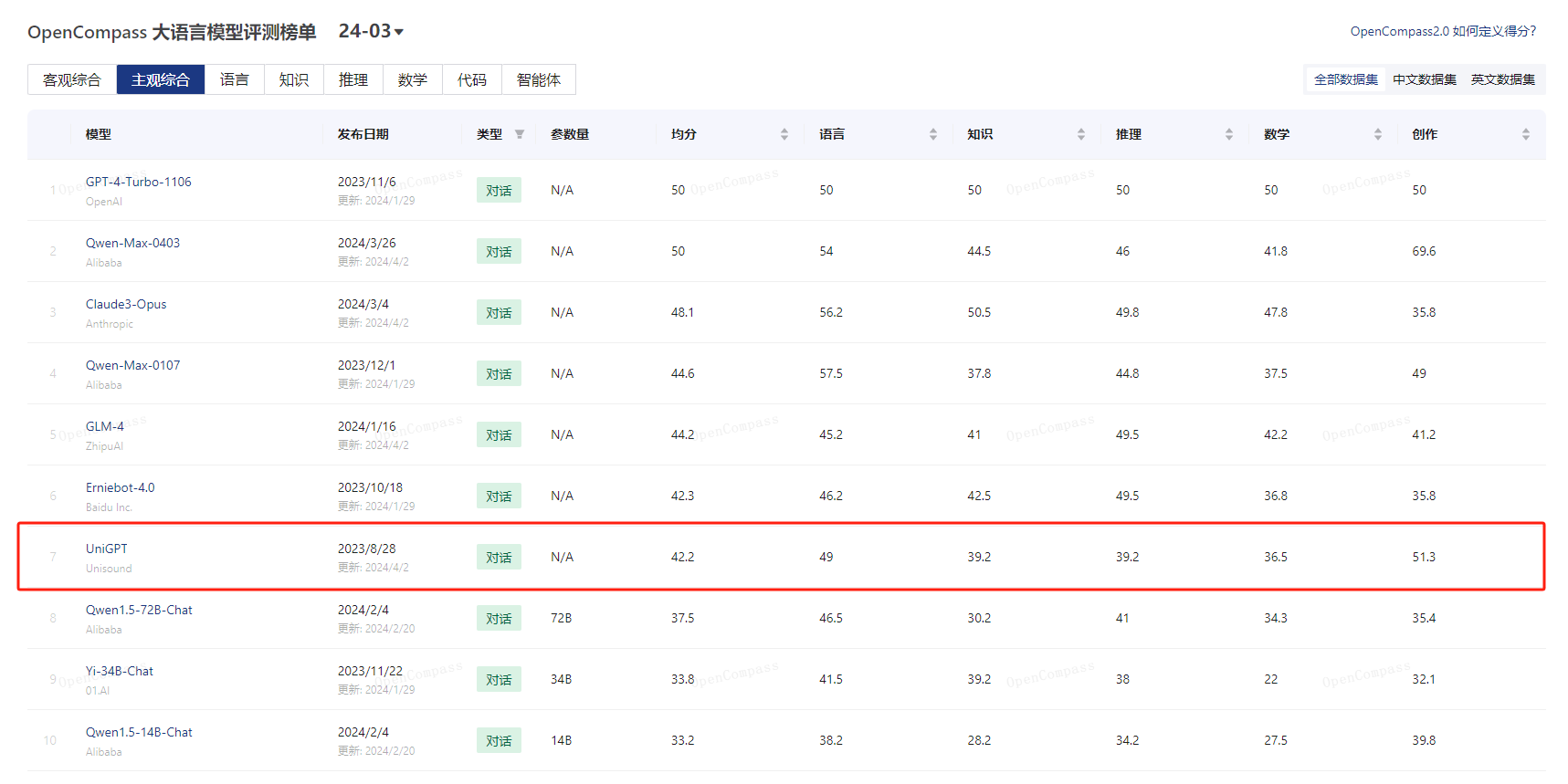Sort table by 均分 column sort icon
This screenshot has height=784, width=1568.
point(784,134)
